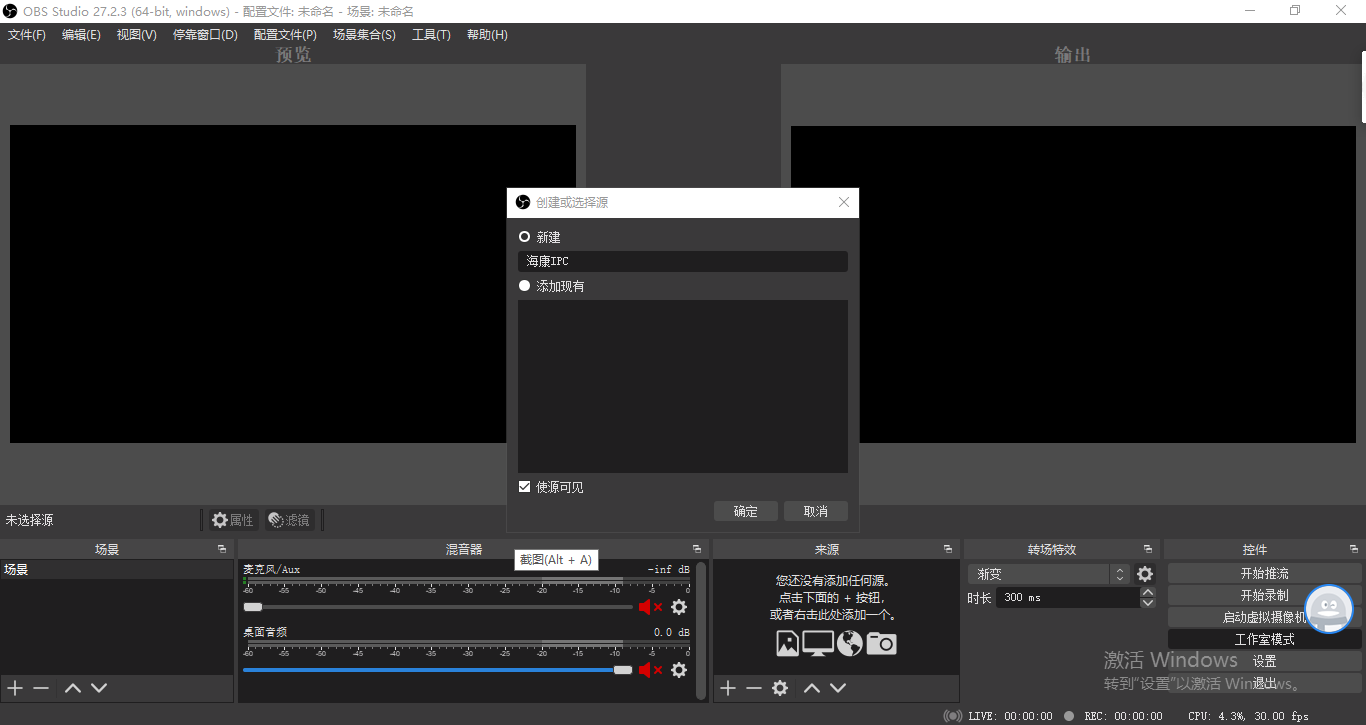1366x725 pixels.
Task: Select the 新建 radio option
Action: [x=525, y=237]
